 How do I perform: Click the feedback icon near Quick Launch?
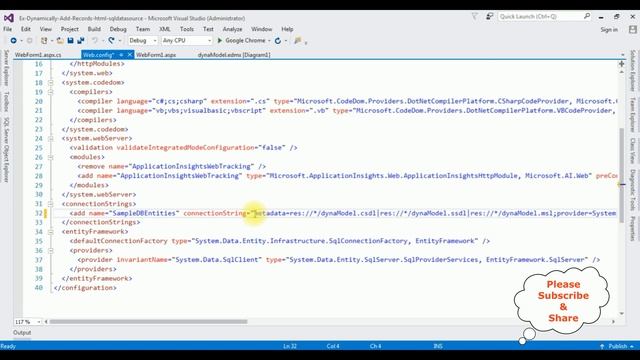489,16
